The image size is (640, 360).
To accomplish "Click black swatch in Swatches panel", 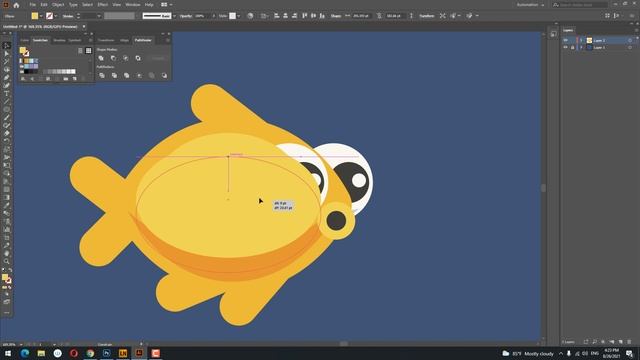I will [26, 71].
